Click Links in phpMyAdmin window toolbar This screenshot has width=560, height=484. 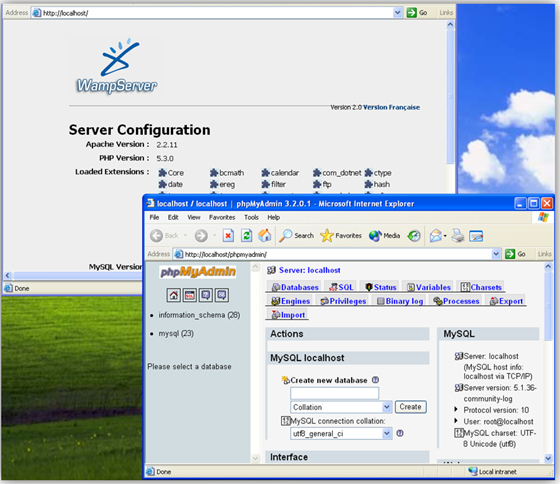pos(544,254)
